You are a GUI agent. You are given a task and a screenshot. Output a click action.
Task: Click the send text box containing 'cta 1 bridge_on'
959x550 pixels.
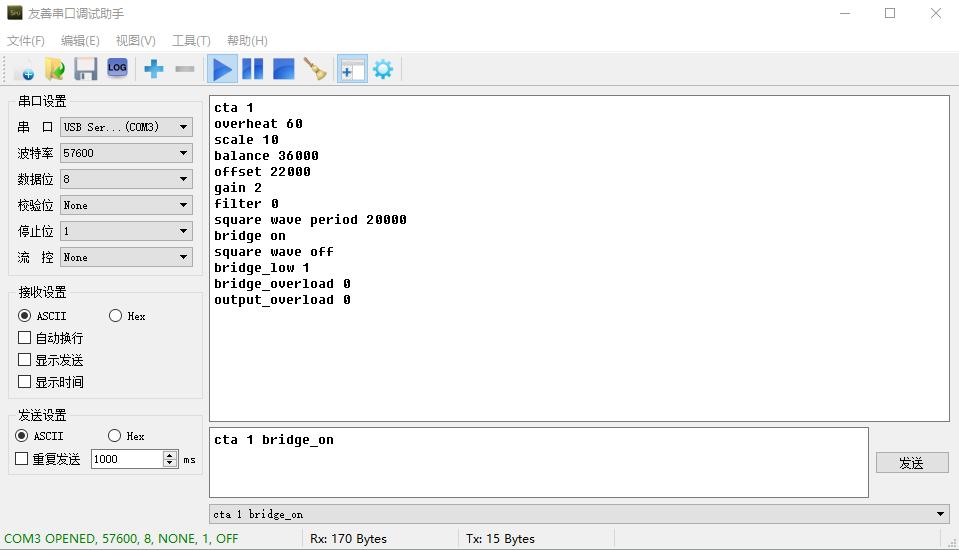pos(538,462)
